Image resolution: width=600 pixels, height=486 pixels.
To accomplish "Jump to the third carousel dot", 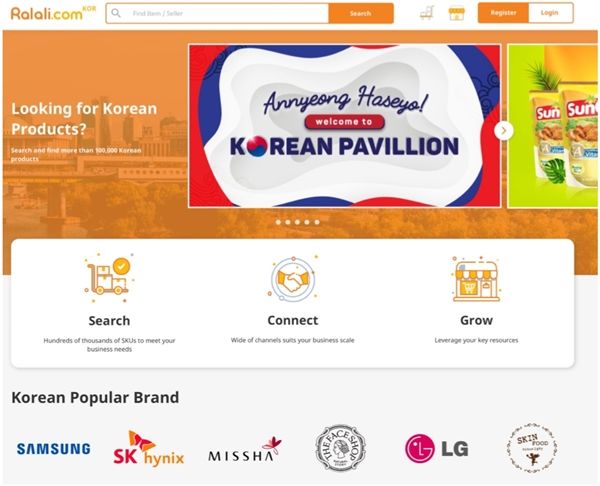I will click(x=297, y=222).
